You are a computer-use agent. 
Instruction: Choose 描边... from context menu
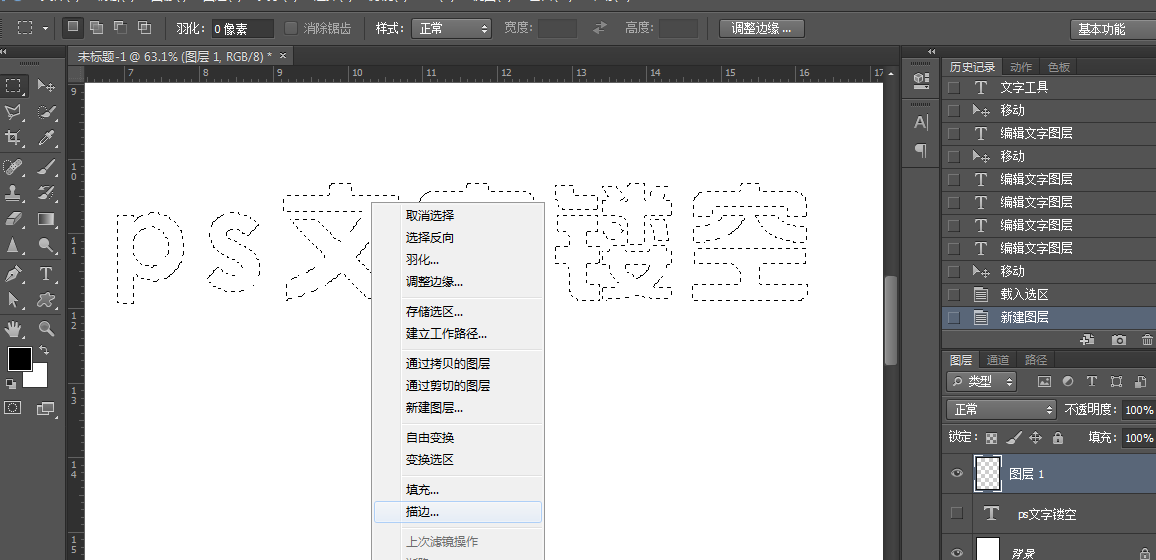click(458, 512)
